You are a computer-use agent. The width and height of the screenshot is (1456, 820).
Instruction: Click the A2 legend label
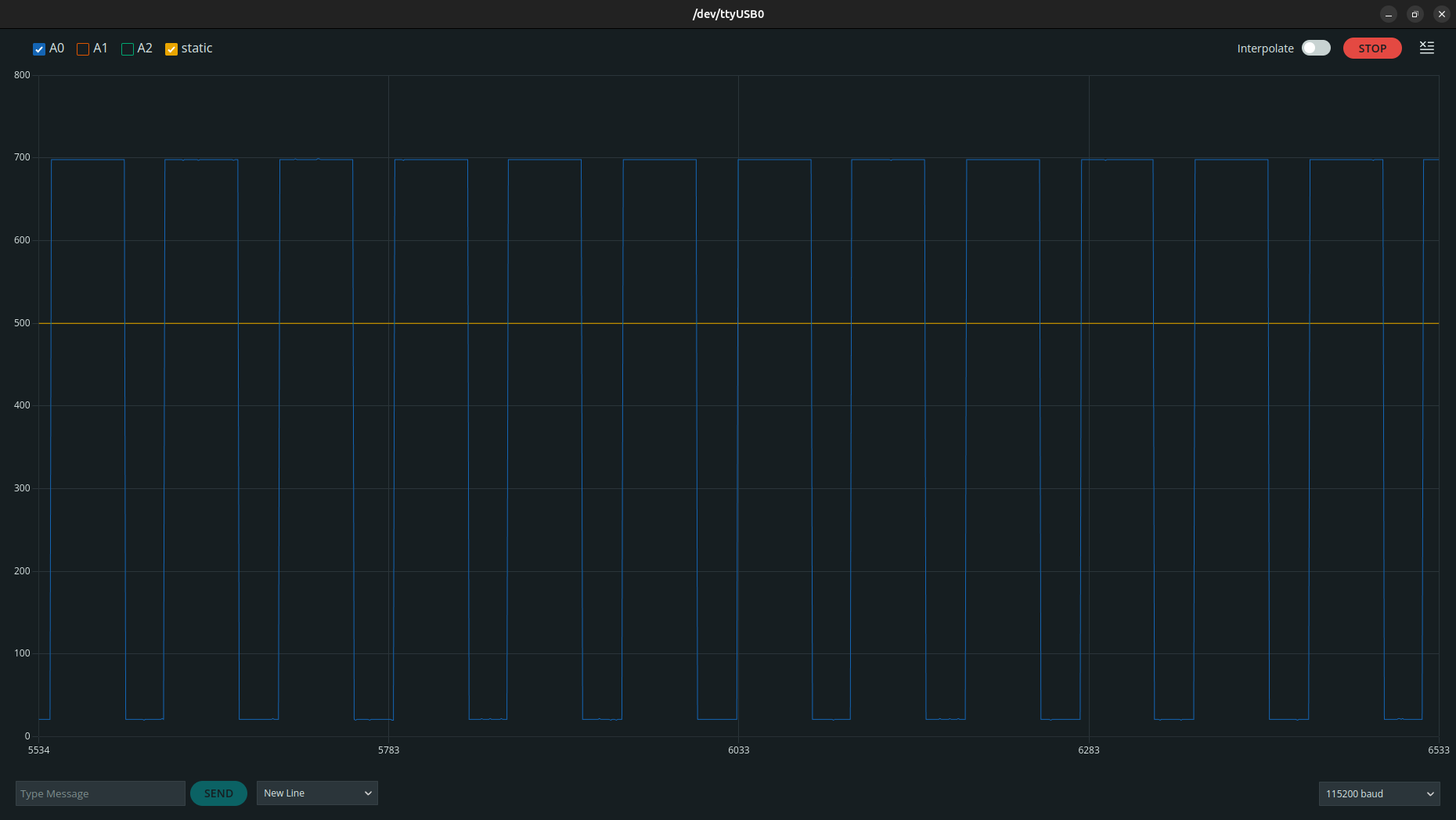point(145,49)
